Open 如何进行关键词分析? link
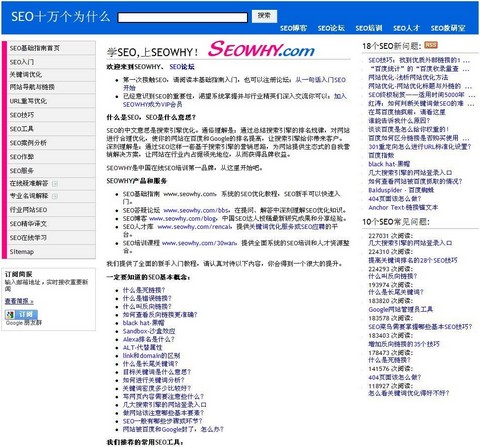 click(153, 380)
